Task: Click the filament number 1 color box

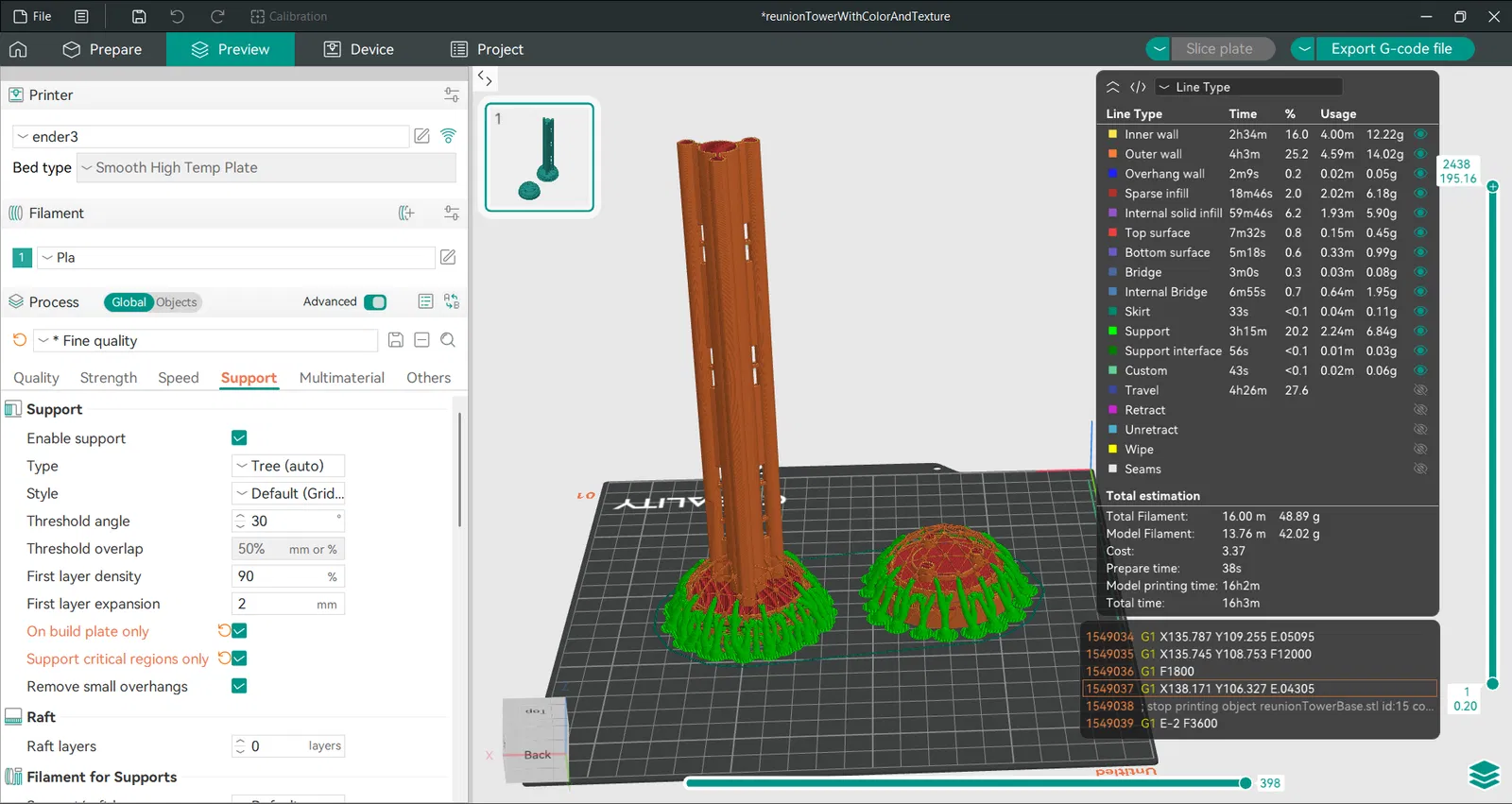Action: coord(22,257)
